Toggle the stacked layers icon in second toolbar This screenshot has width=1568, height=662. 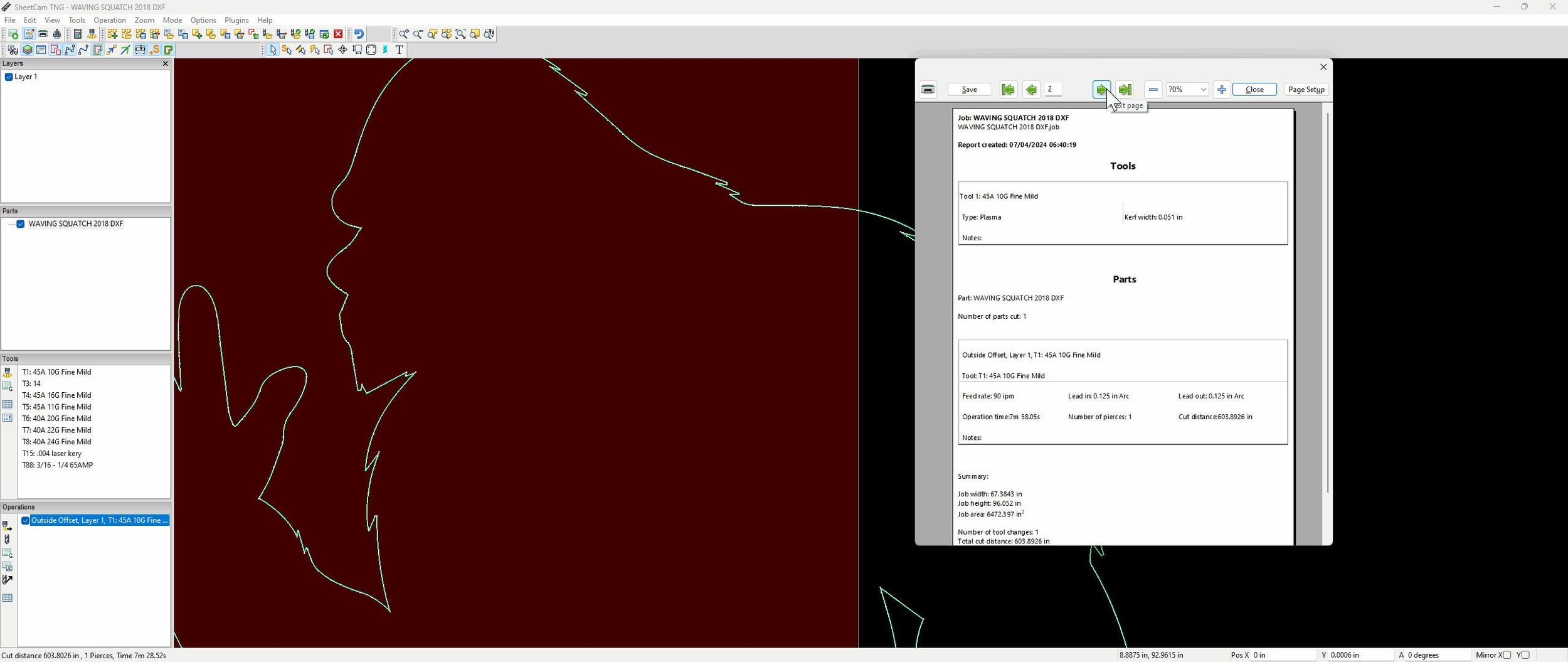tap(28, 50)
